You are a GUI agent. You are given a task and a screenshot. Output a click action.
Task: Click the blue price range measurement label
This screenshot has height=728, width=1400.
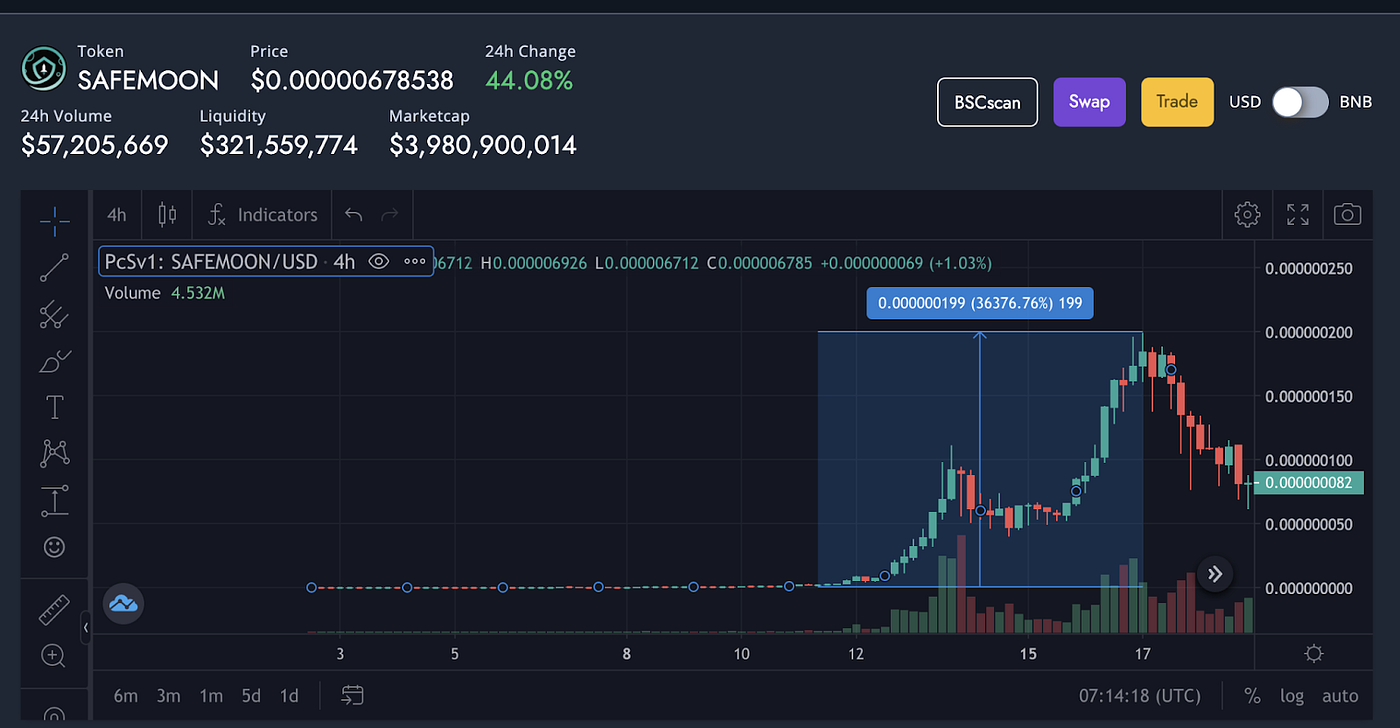coord(980,303)
